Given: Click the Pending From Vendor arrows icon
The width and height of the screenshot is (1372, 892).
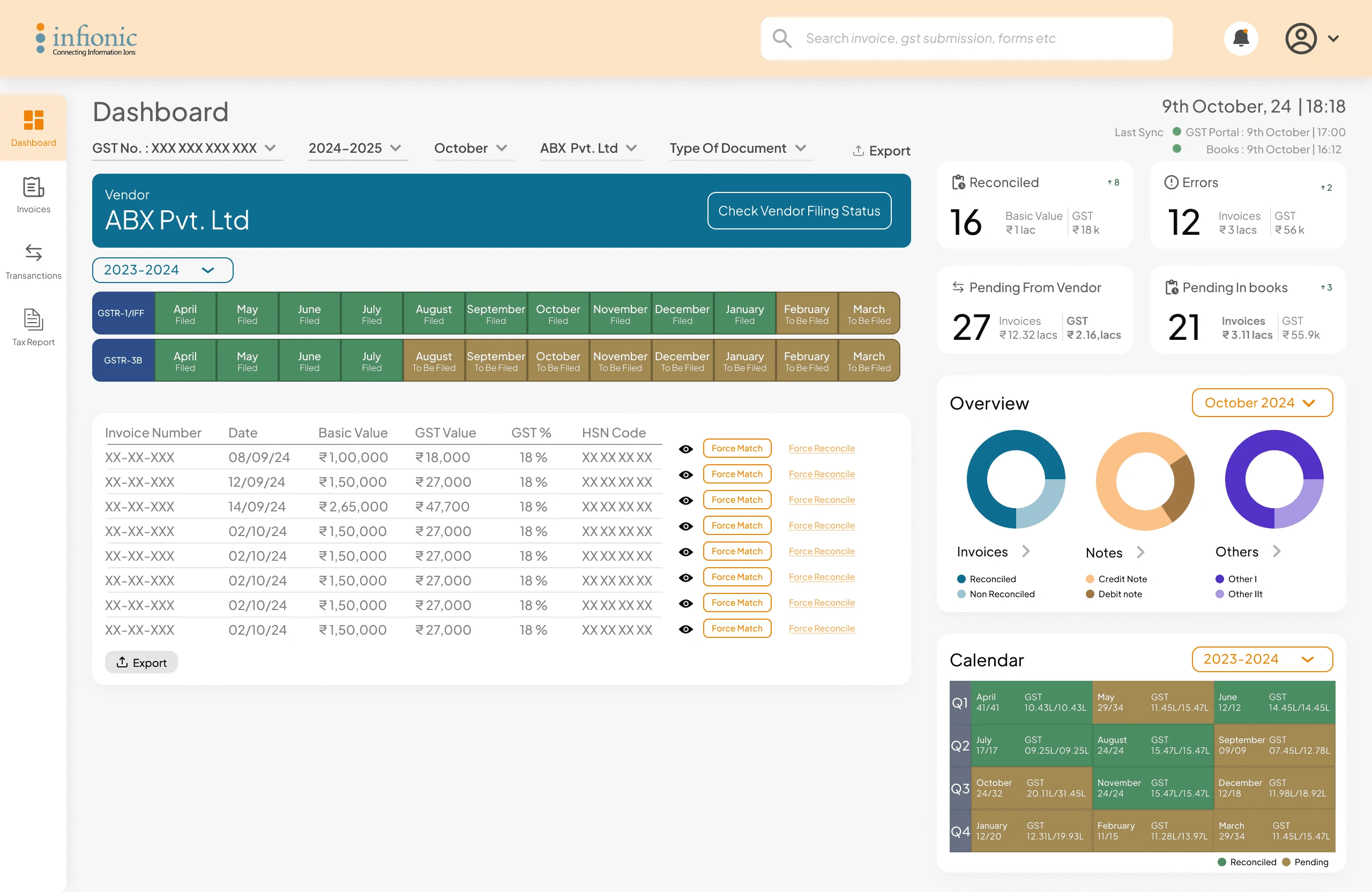Looking at the screenshot, I should coord(958,287).
